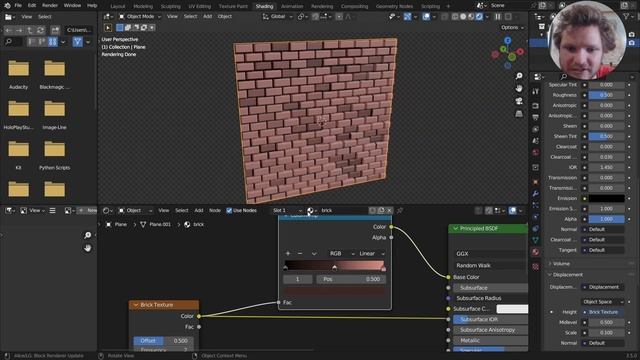The image size is (640, 360).
Task: Open the Texture properties checker tab
Action: click(x=536, y=267)
